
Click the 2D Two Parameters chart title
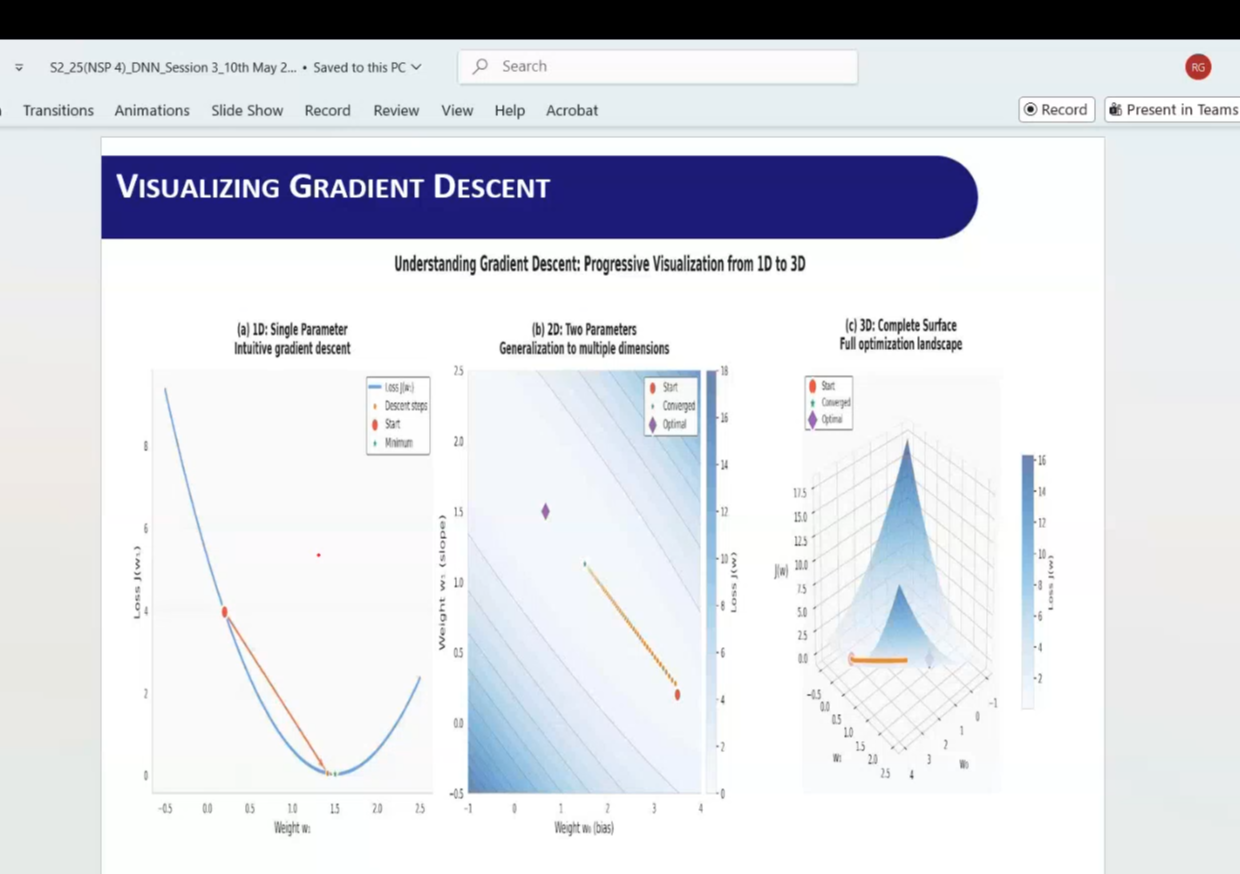click(x=584, y=339)
